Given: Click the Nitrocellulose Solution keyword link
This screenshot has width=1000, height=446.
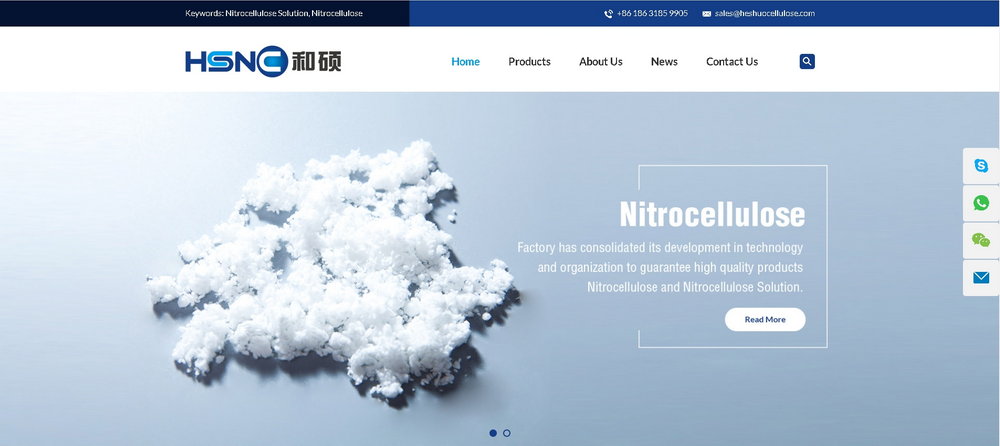Looking at the screenshot, I should [267, 13].
